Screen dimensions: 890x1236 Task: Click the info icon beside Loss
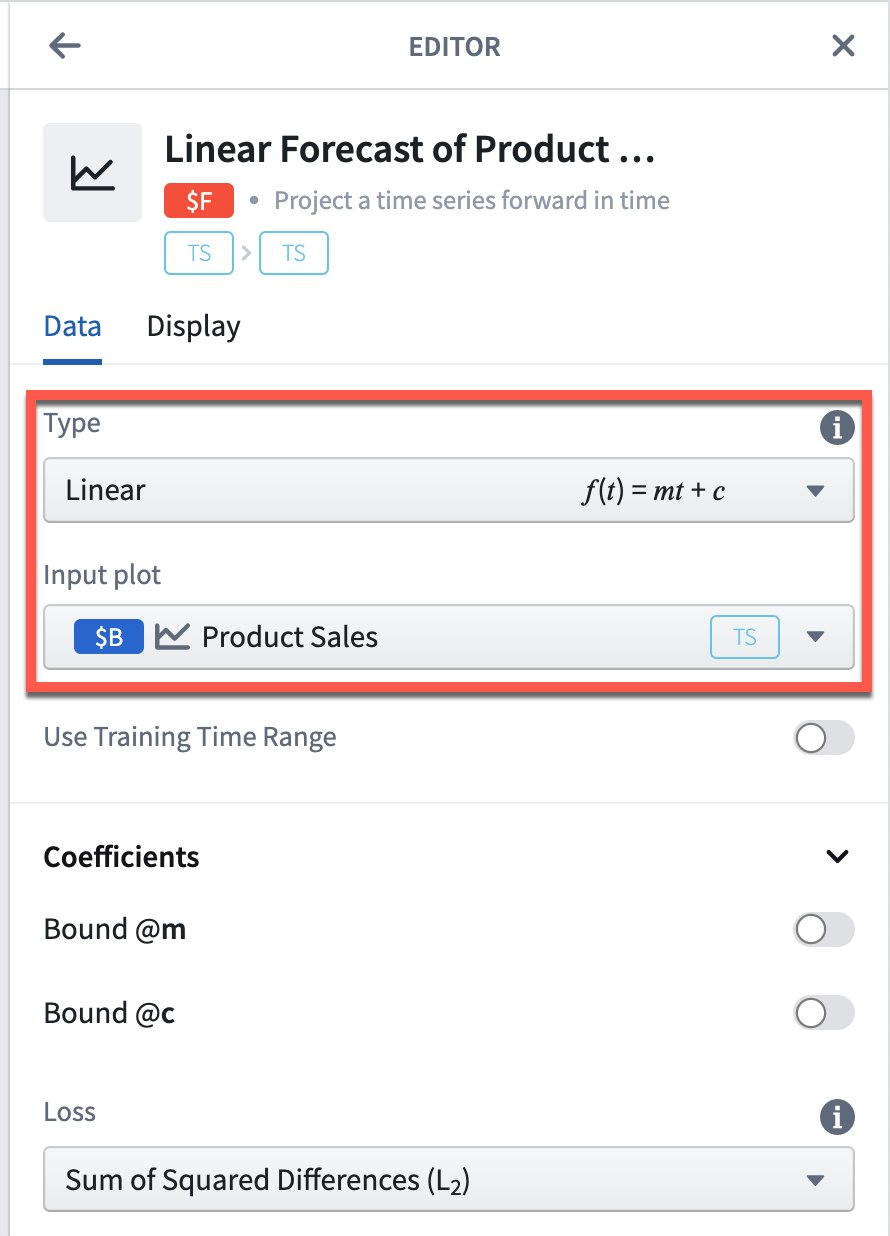pos(837,1116)
